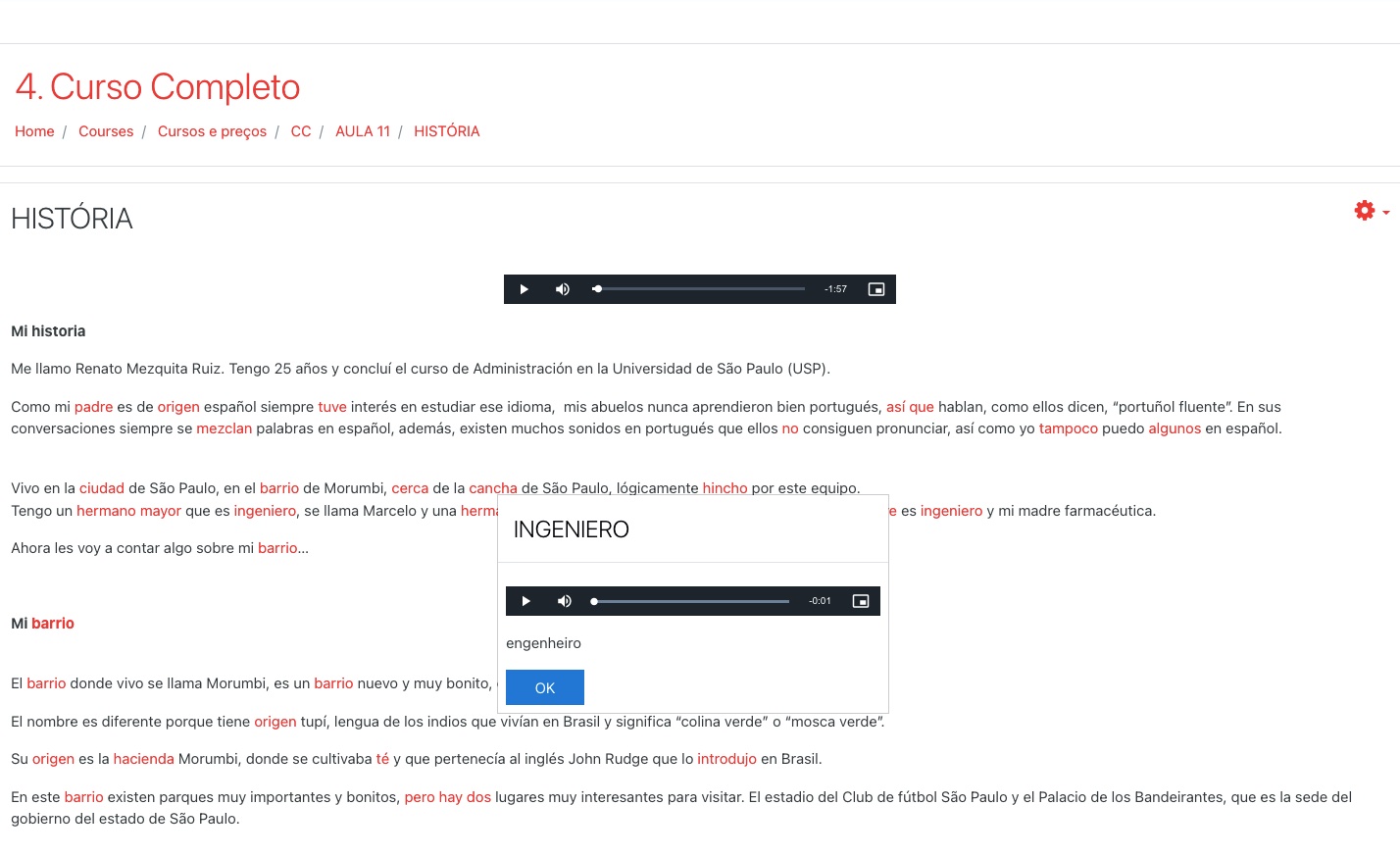
Task: Click the glossary word 'introdujo'
Action: coord(726,759)
